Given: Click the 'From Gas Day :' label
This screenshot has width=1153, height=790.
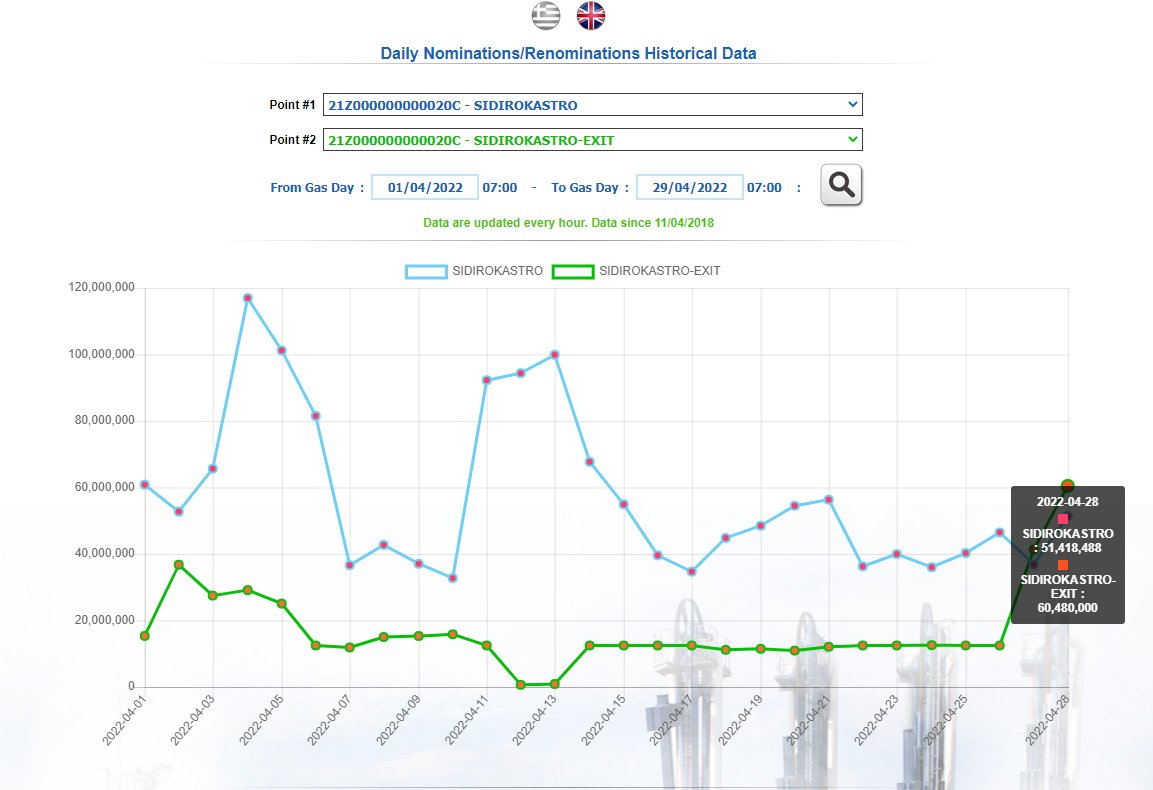Looking at the screenshot, I should [x=317, y=188].
